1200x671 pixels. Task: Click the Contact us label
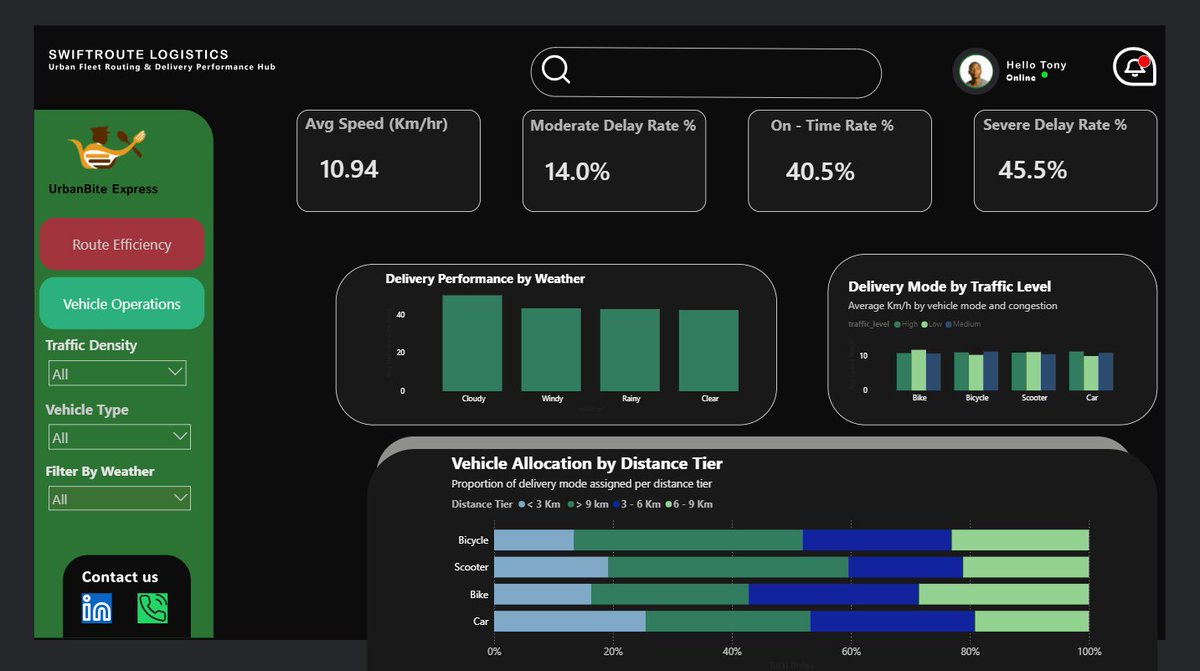[120, 577]
